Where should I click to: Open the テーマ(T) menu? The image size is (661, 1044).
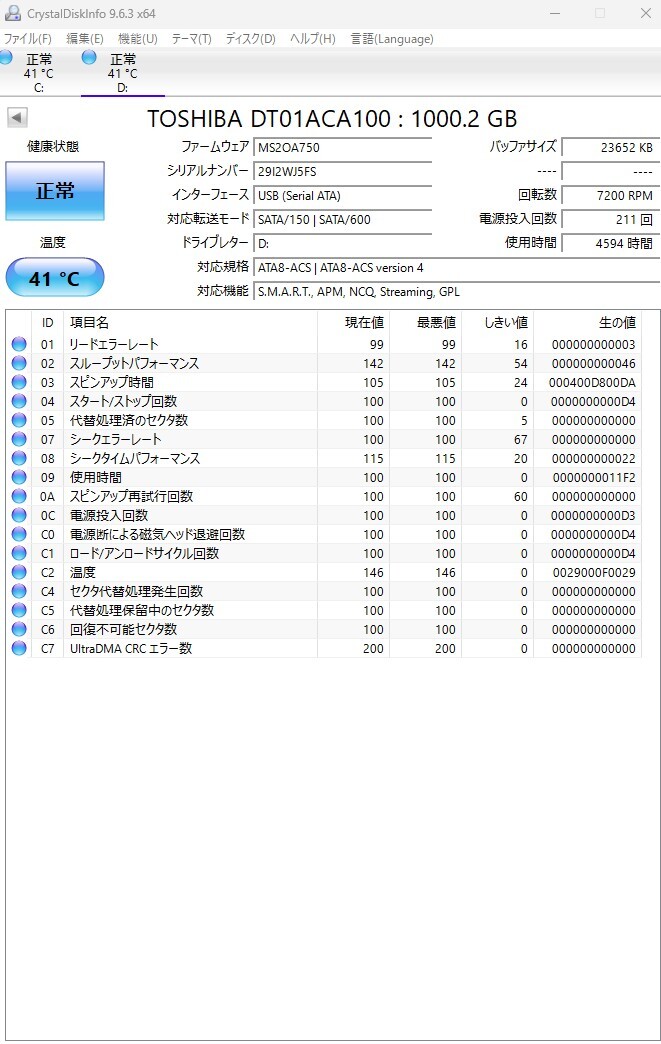[x=192, y=39]
